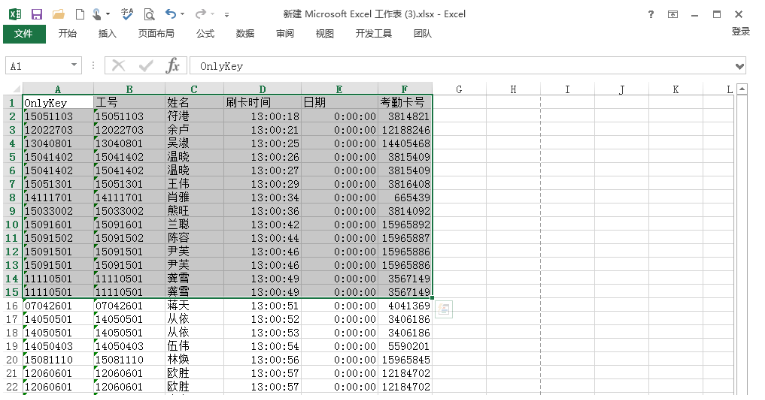
Task: Click the Quick Analysis icon below selection
Action: pos(444,310)
